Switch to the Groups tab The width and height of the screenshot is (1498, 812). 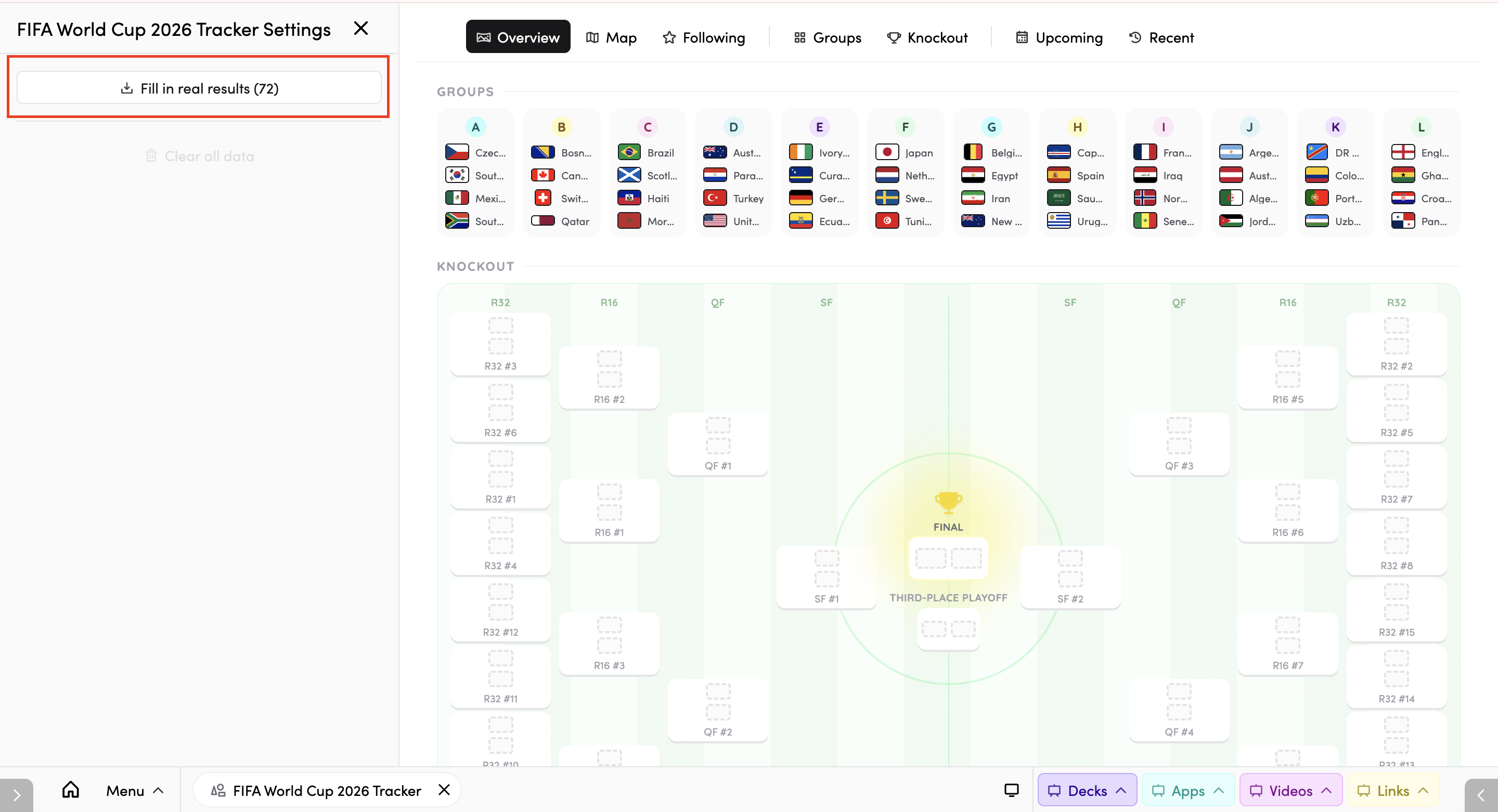click(828, 37)
